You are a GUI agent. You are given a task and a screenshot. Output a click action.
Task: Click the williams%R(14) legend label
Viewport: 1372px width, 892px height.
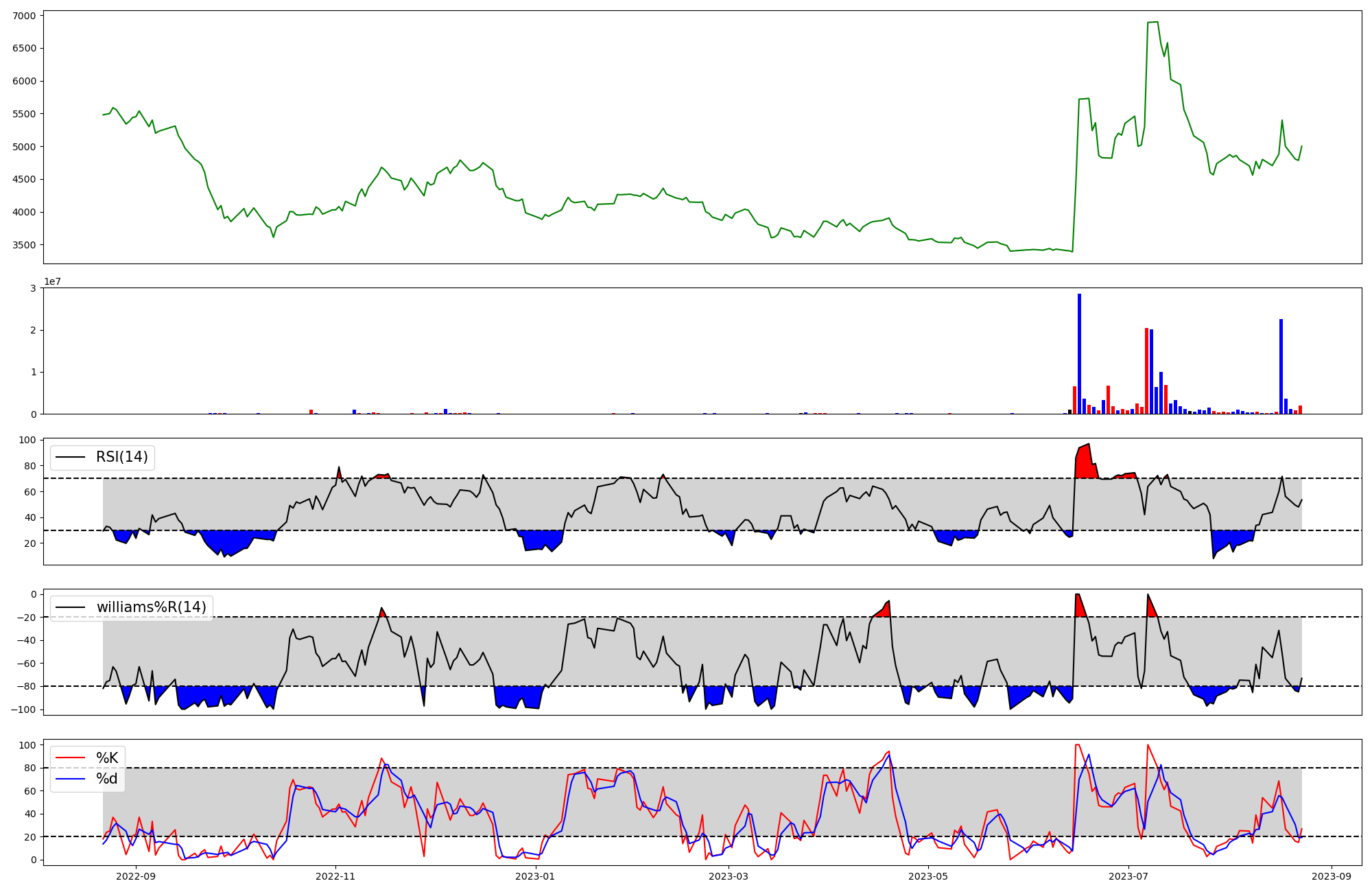click(151, 607)
